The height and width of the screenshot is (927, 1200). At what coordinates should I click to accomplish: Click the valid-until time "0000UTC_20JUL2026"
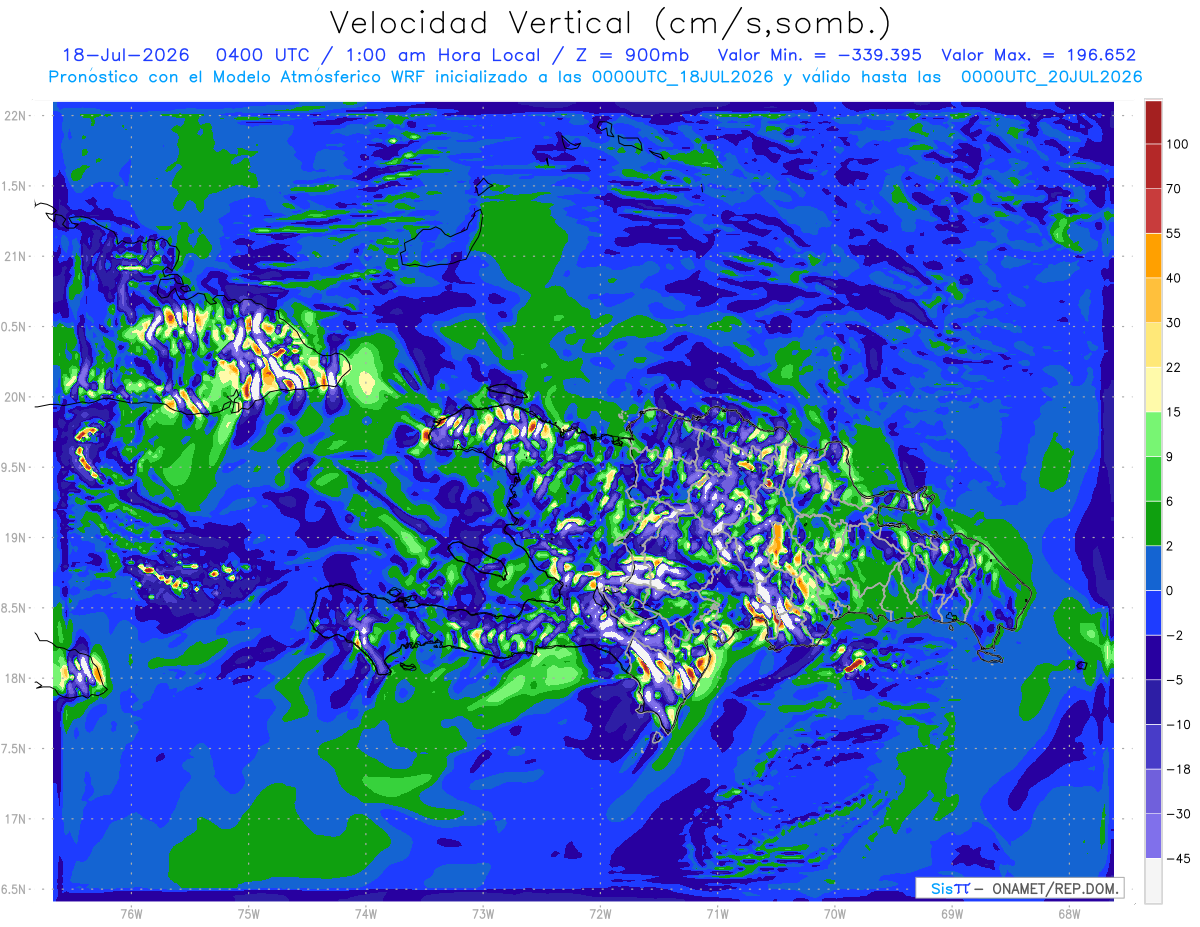point(1052,76)
